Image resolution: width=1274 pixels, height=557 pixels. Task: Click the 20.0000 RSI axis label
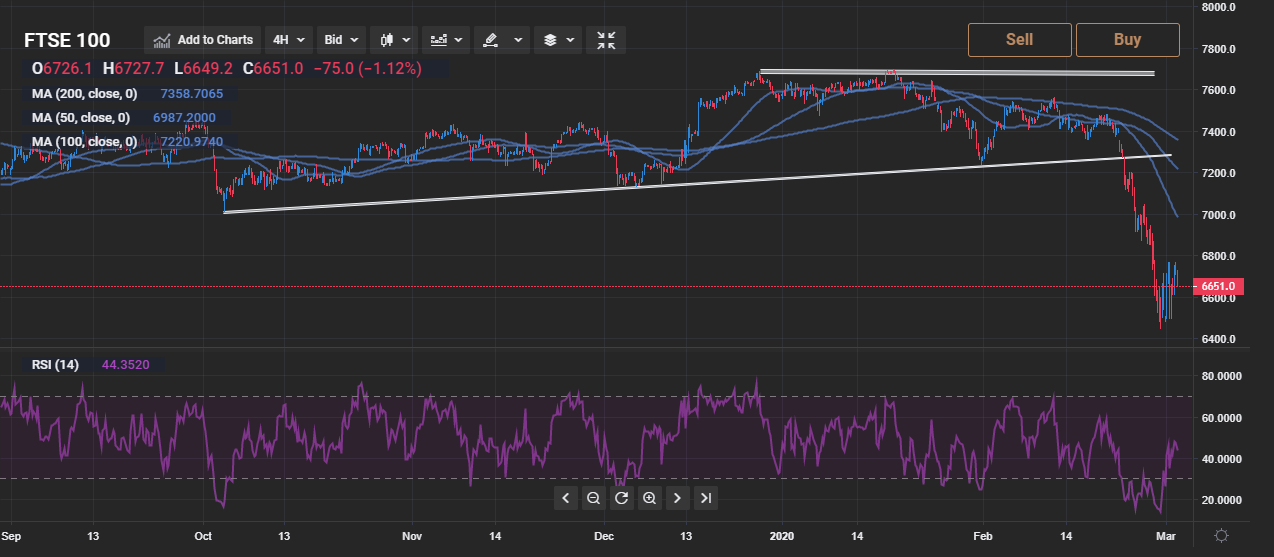click(1220, 500)
